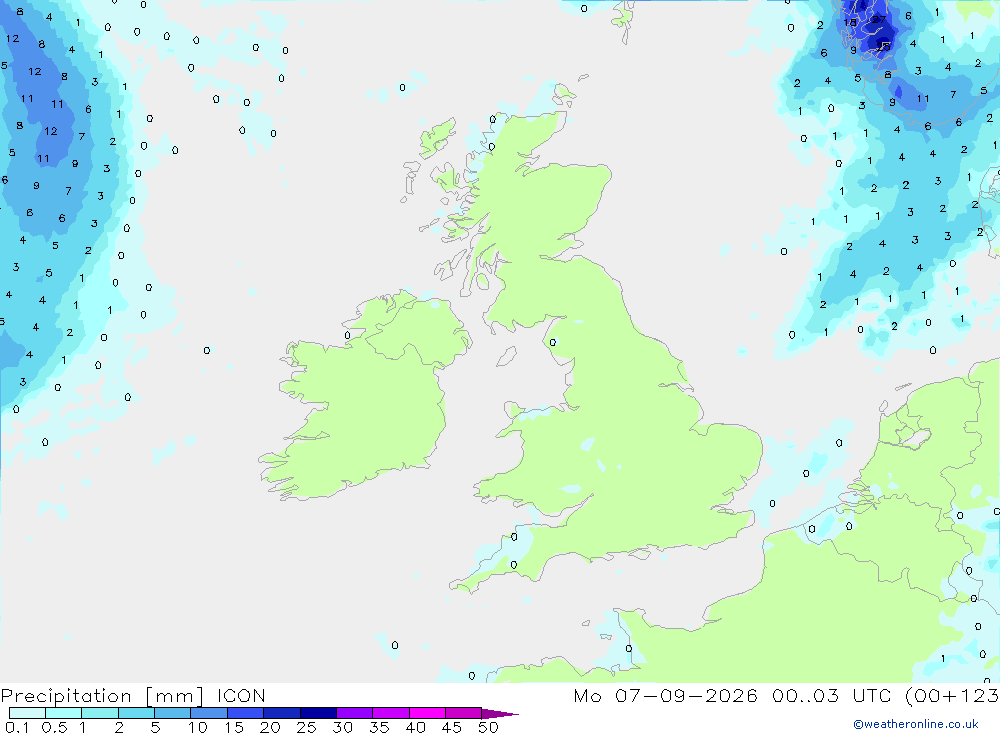
Task: Click the '0.5' tick label on the legend
Action: [54, 727]
